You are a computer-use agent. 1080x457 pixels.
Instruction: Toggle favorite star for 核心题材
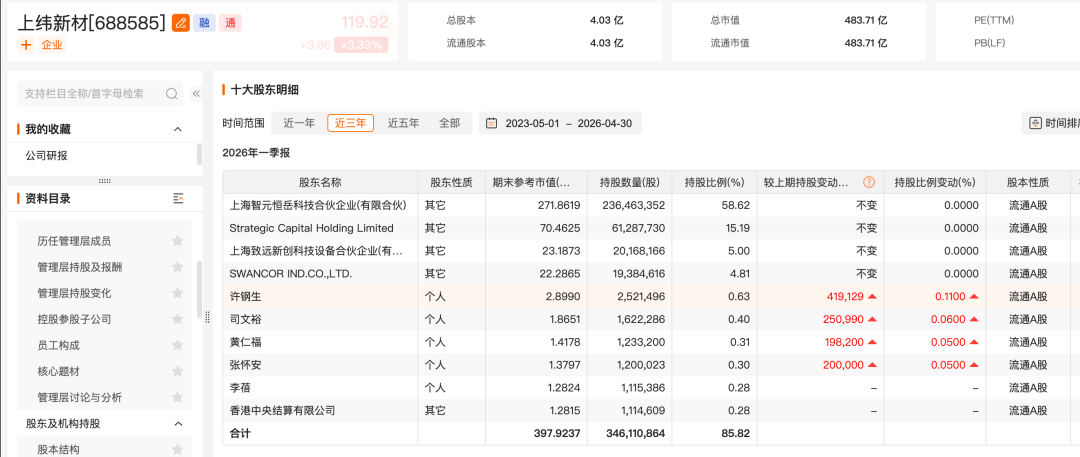[x=177, y=371]
